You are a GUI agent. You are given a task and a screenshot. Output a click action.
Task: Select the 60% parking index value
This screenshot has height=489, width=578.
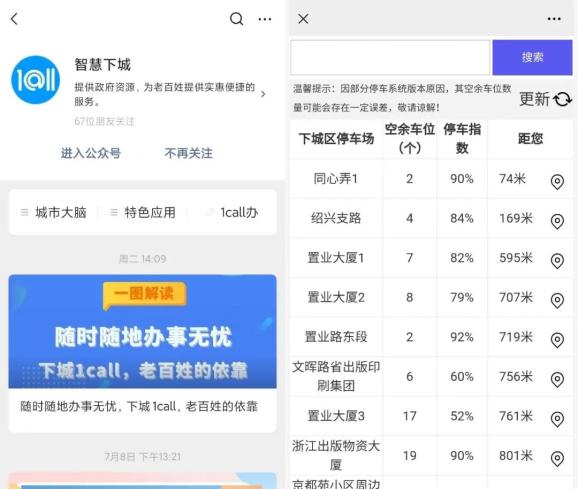click(462, 376)
